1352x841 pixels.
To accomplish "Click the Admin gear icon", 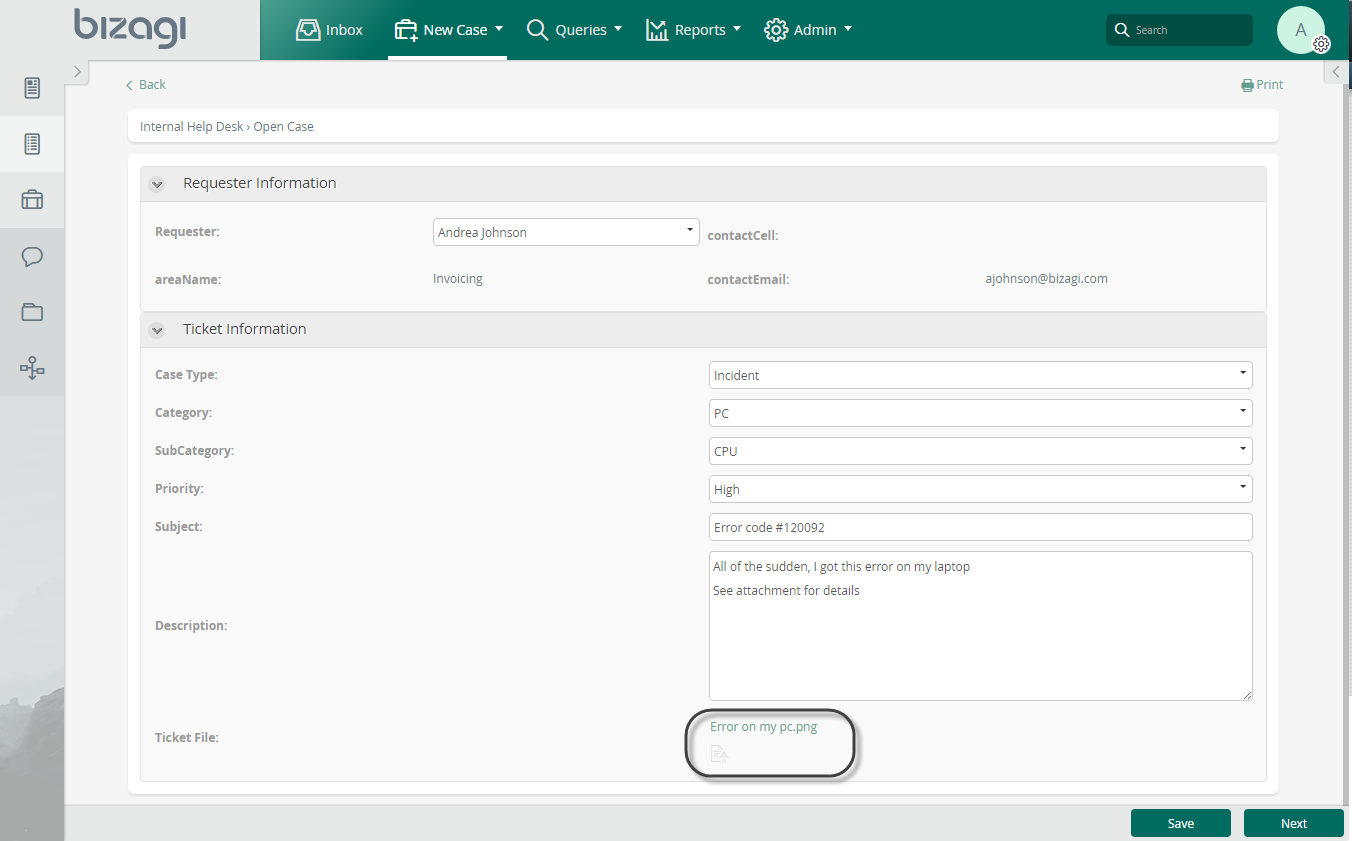I will [775, 30].
